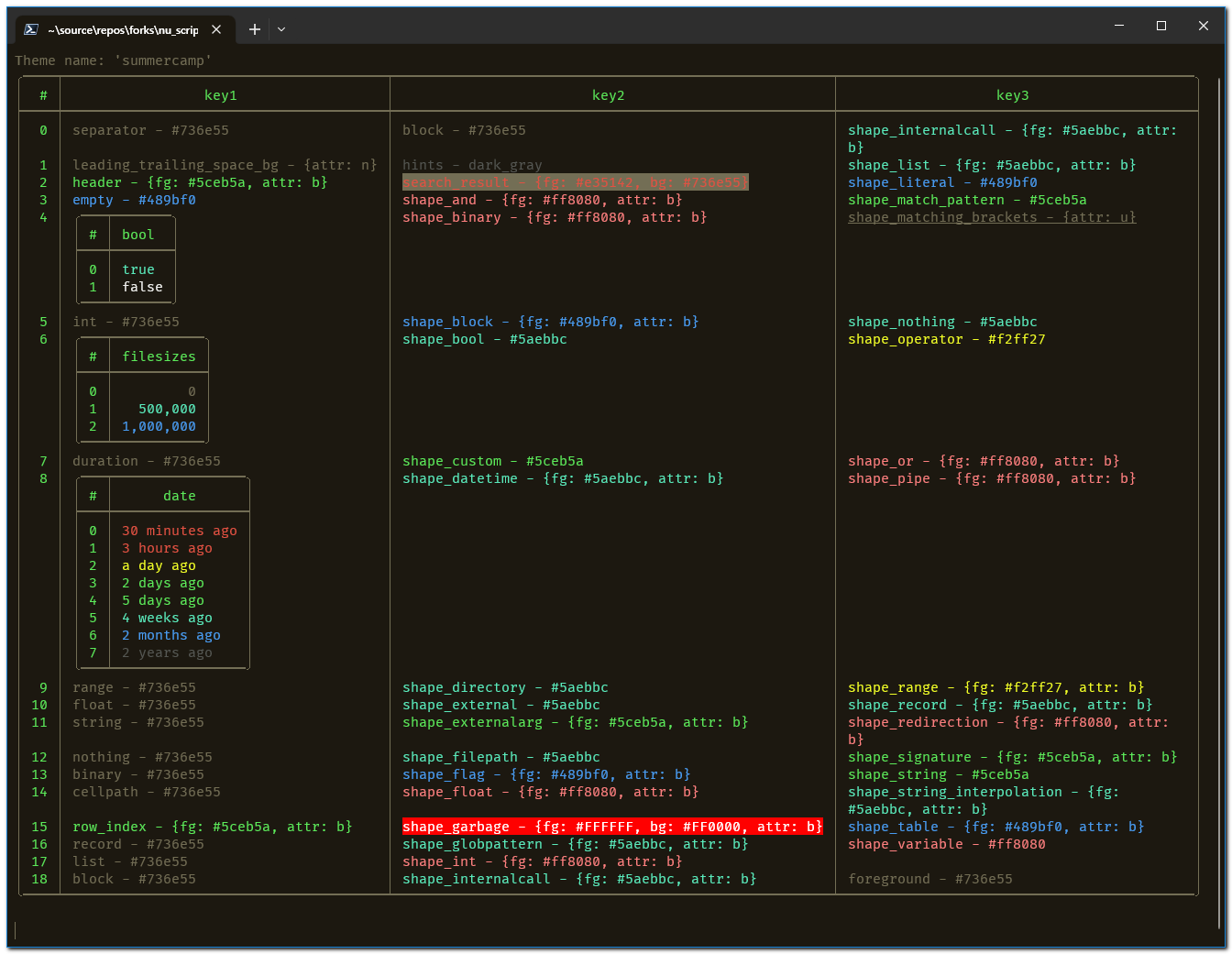The image size is (1232, 954).
Task: Click the '3 hours ago' date row
Action: coord(168,548)
